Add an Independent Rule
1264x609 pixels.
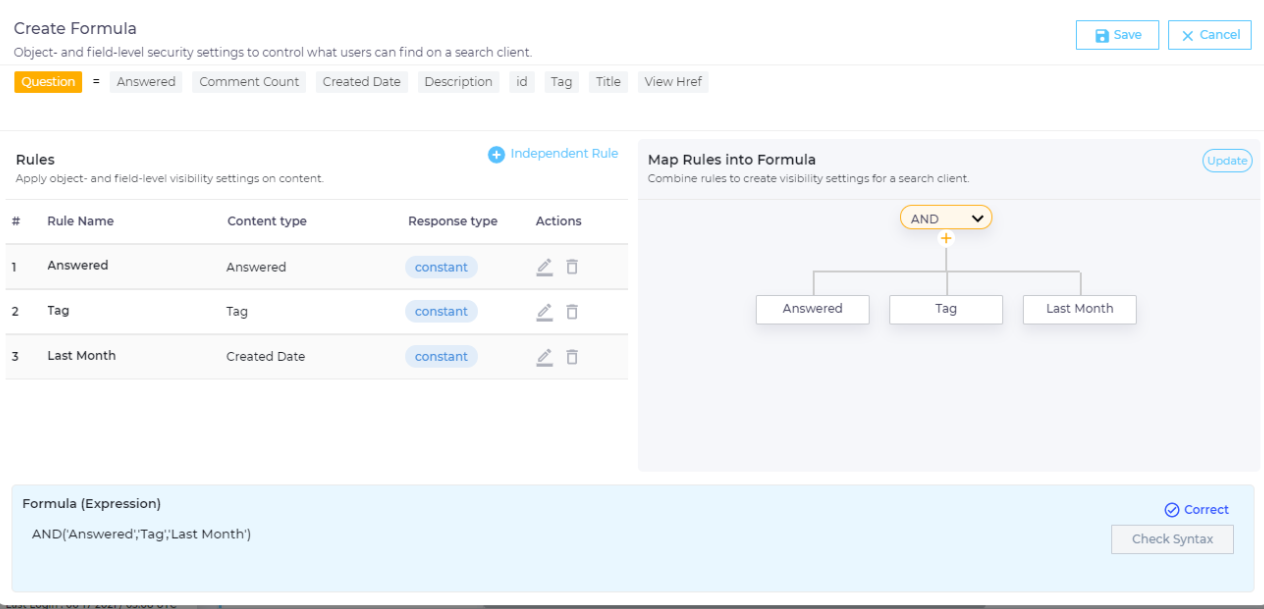553,154
